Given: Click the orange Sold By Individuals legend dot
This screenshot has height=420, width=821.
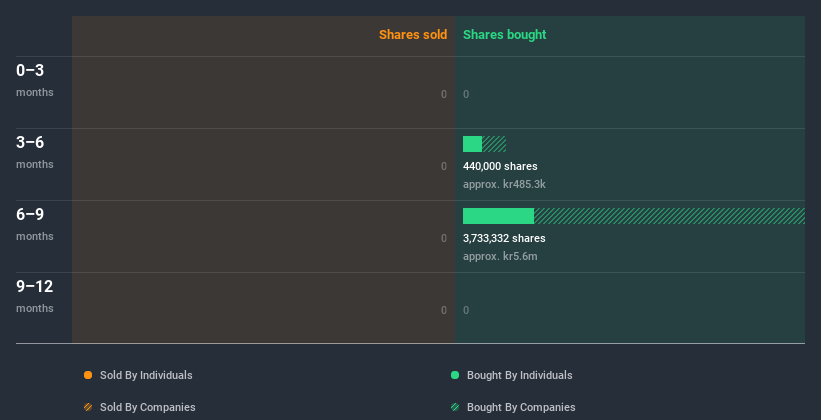Looking at the screenshot, I should (x=88, y=375).
